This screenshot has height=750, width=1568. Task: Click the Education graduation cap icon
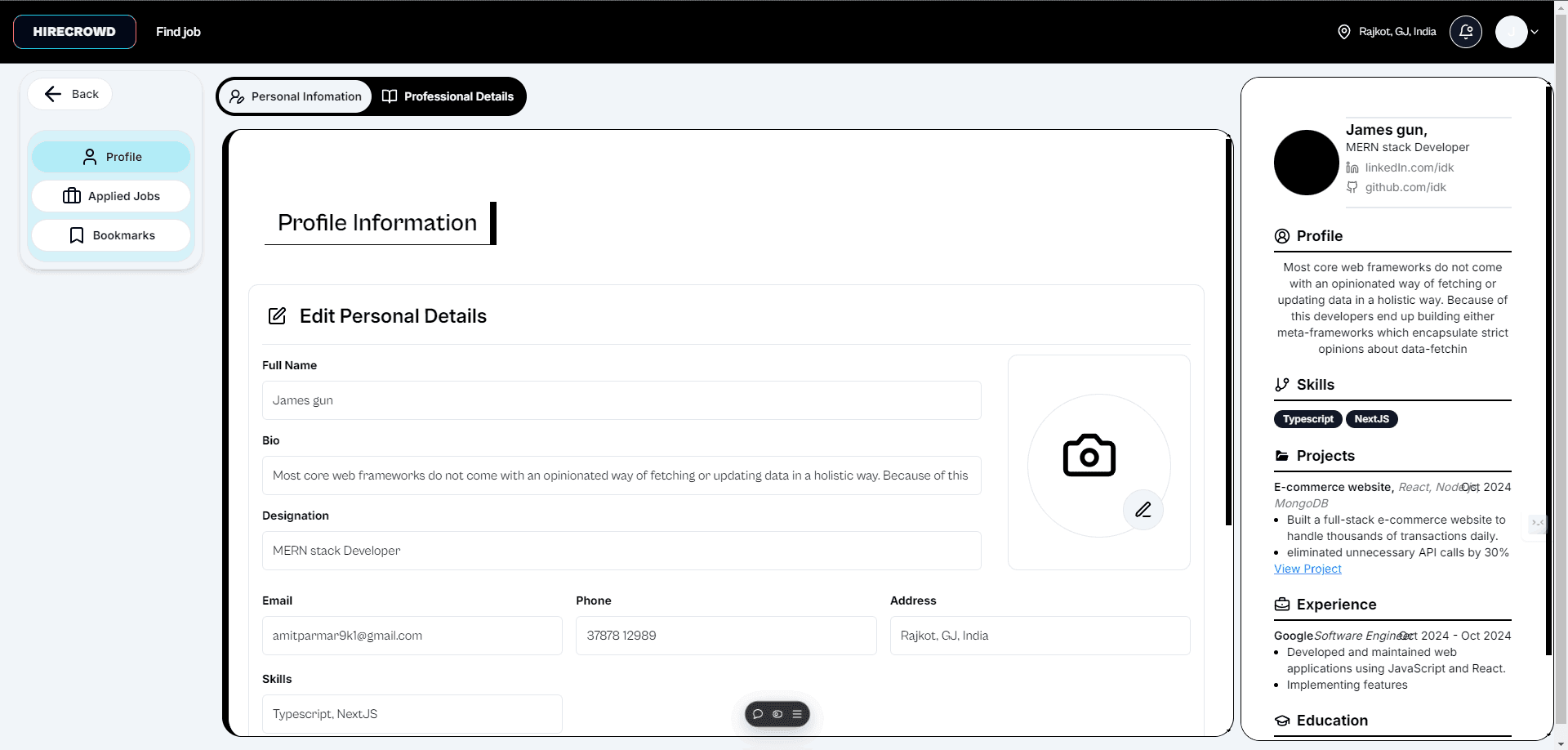click(x=1282, y=721)
